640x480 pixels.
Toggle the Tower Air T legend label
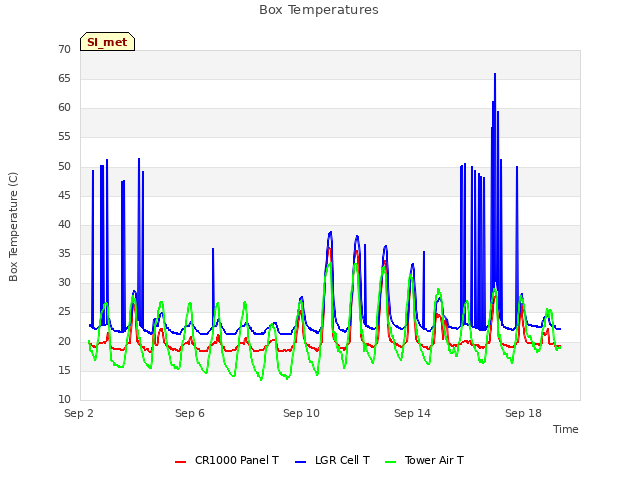434,460
